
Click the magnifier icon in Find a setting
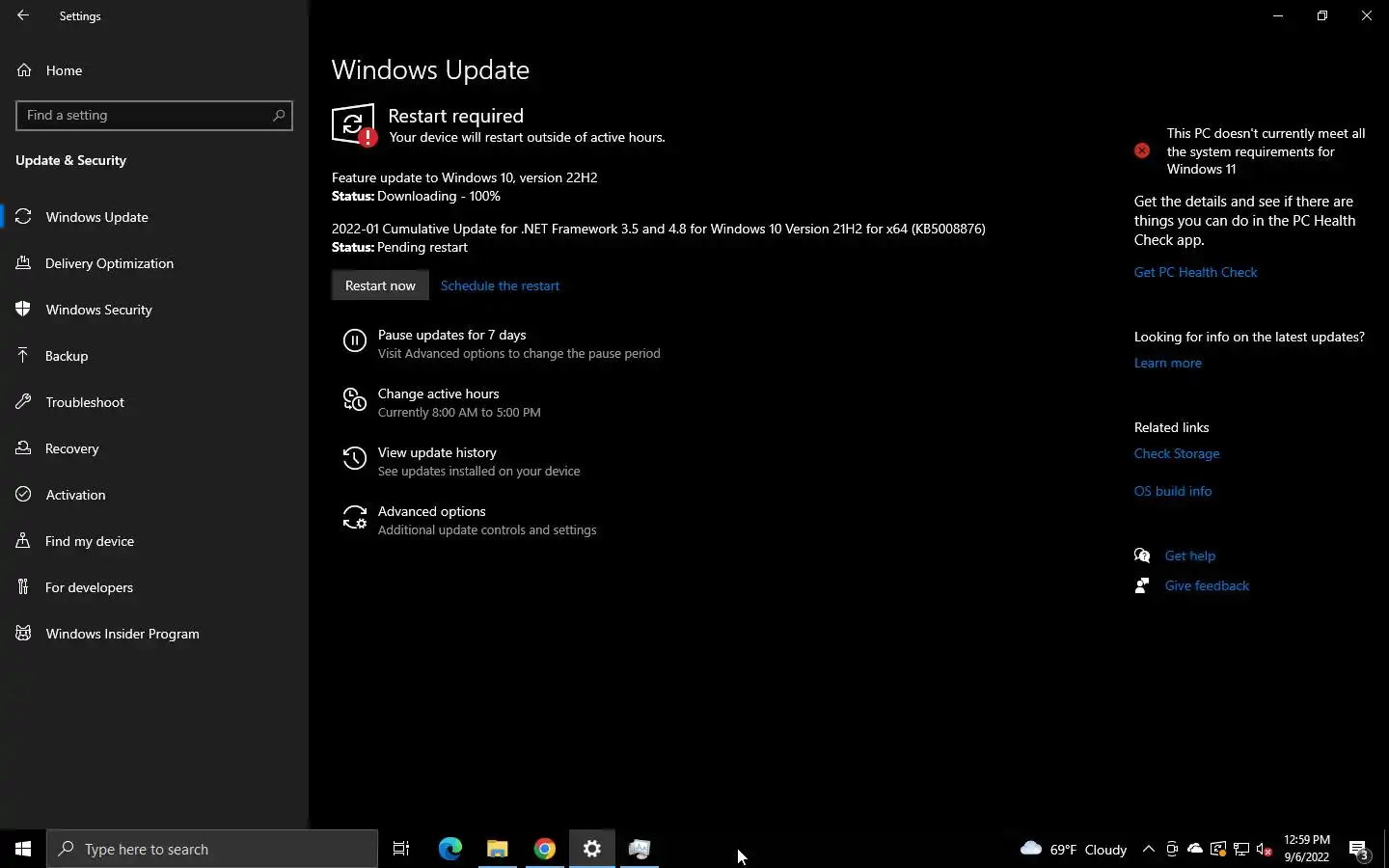pyautogui.click(x=279, y=115)
